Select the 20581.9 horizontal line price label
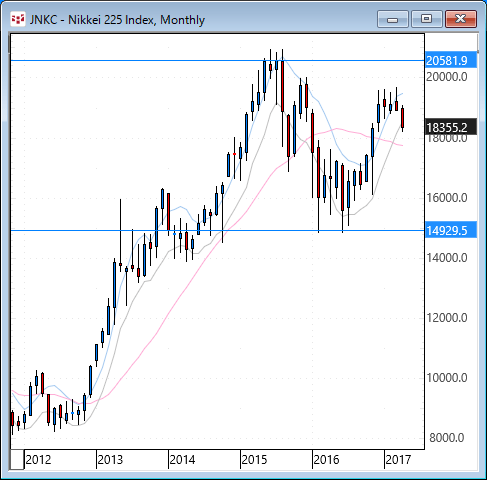The image size is (487, 480). click(451, 60)
